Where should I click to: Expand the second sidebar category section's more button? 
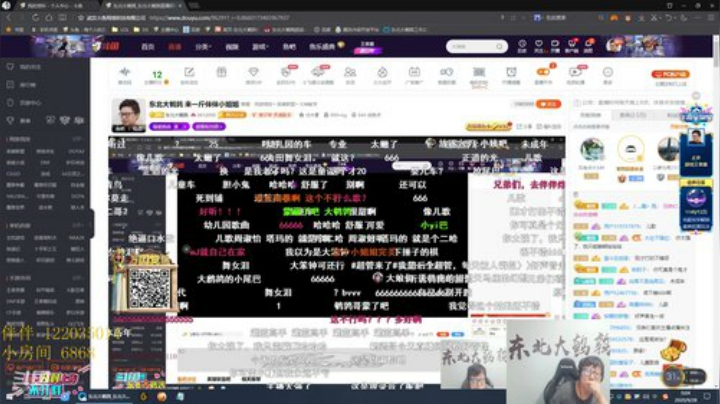click(x=78, y=225)
